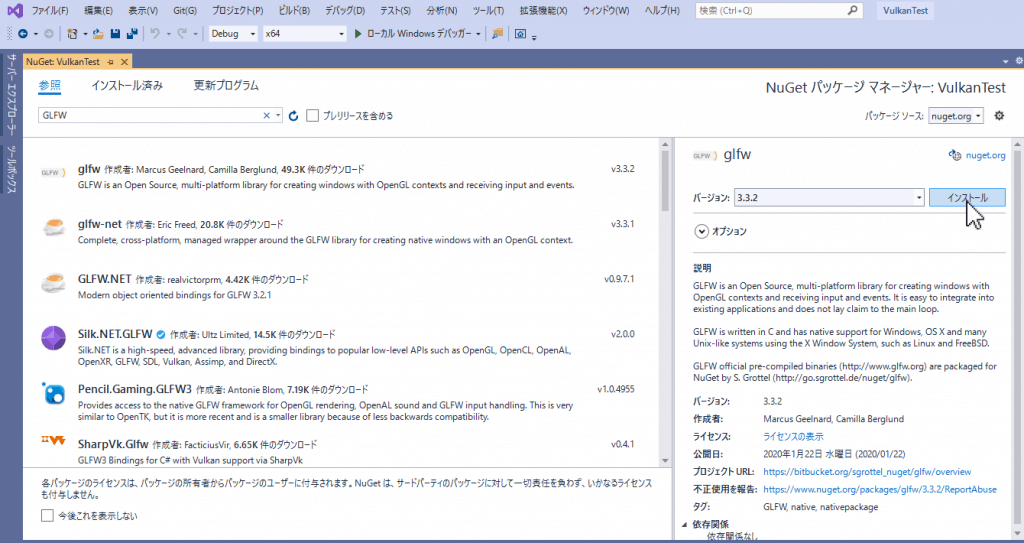
Task: Open the Extensions menu
Action: pos(543,10)
